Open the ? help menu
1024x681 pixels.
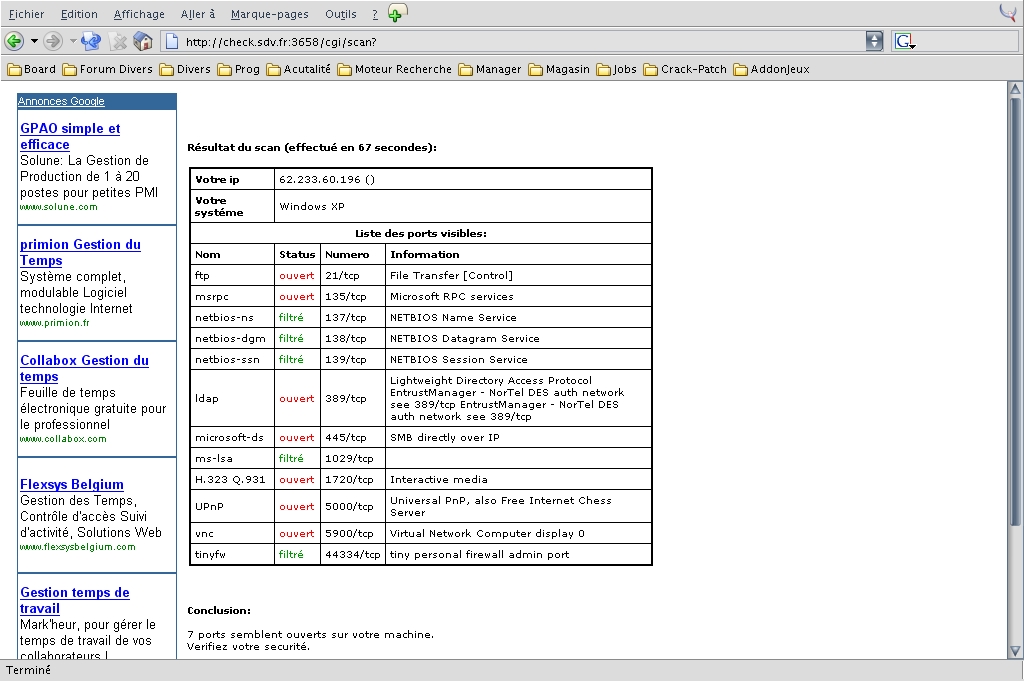(375, 14)
